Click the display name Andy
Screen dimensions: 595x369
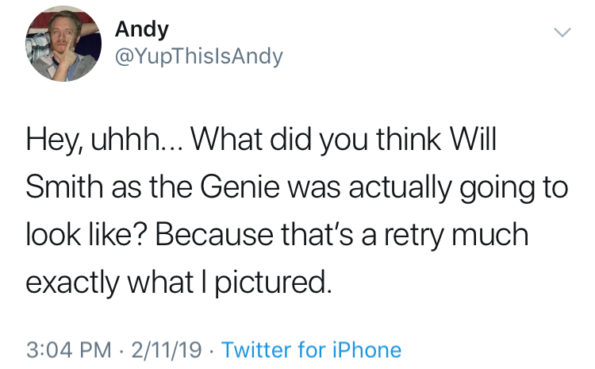[142, 30]
